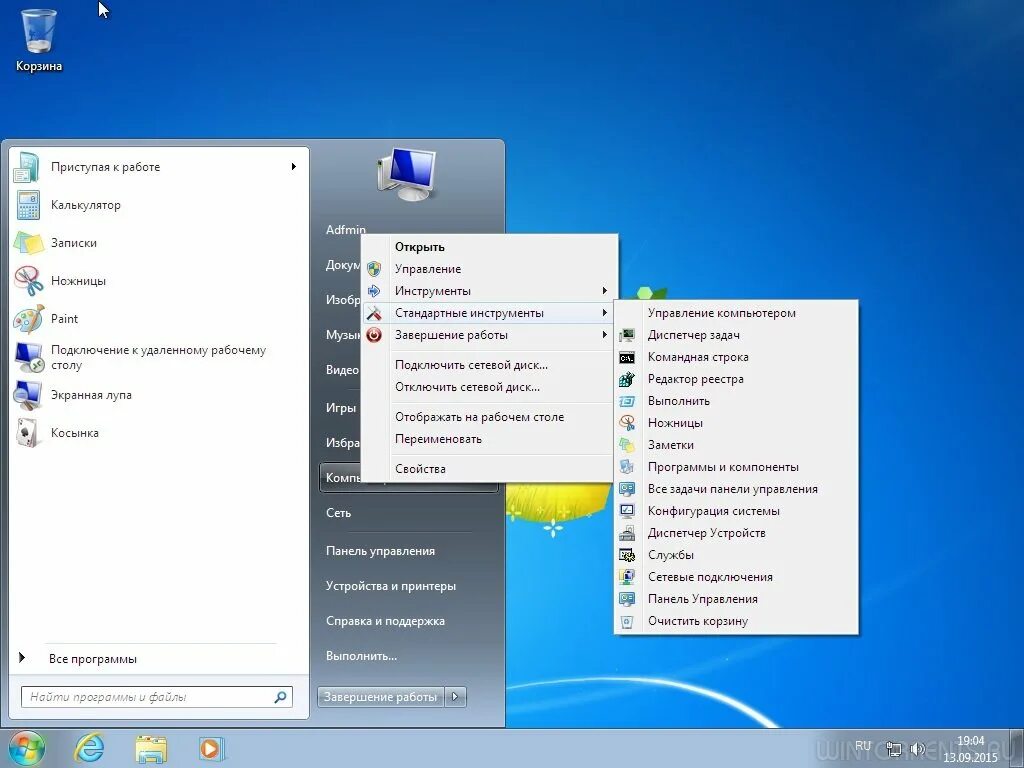The height and width of the screenshot is (768, 1024).
Task: Open Windows Explorer folder from the taskbar
Action: pos(151,749)
